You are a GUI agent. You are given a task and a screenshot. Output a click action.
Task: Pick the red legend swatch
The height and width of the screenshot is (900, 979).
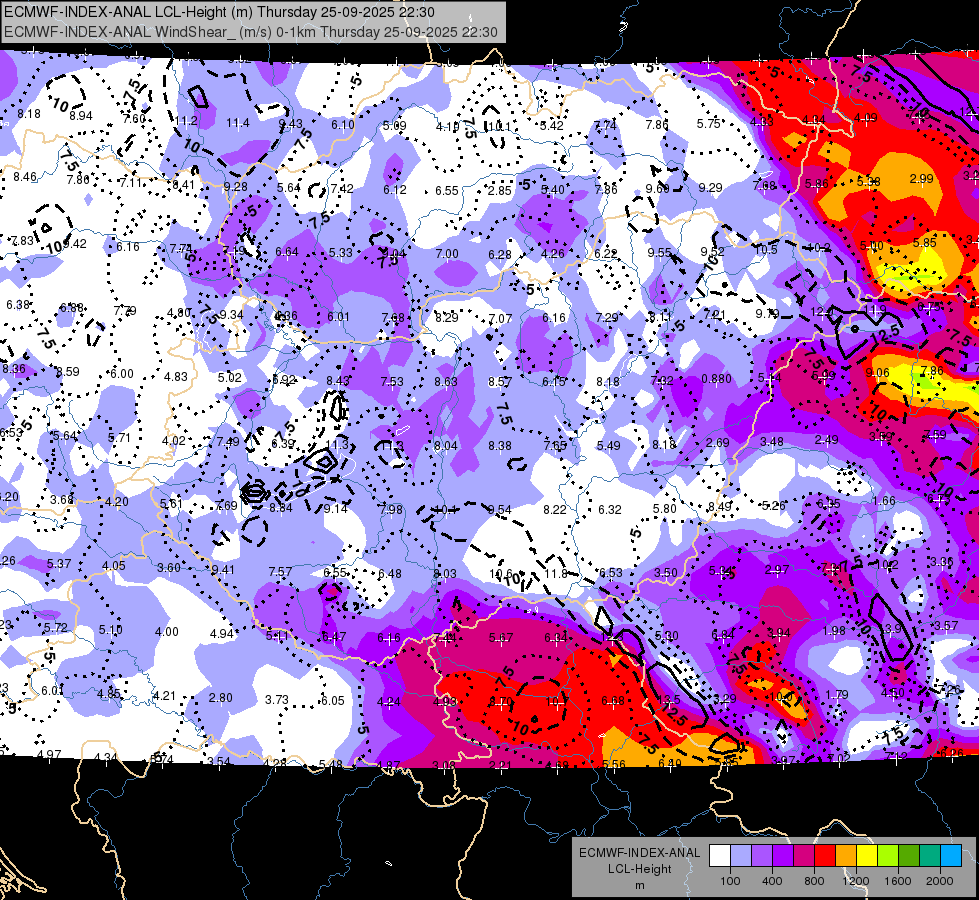pos(825,856)
